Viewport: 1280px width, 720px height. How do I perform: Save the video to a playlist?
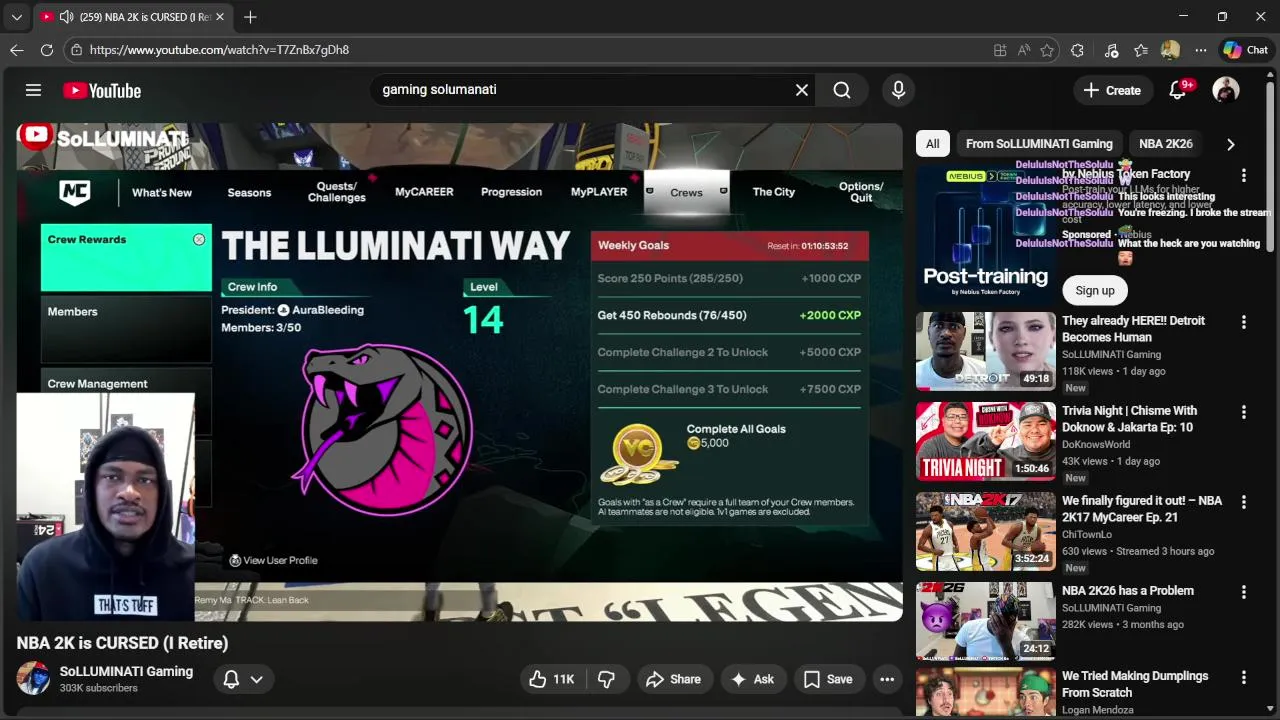828,679
